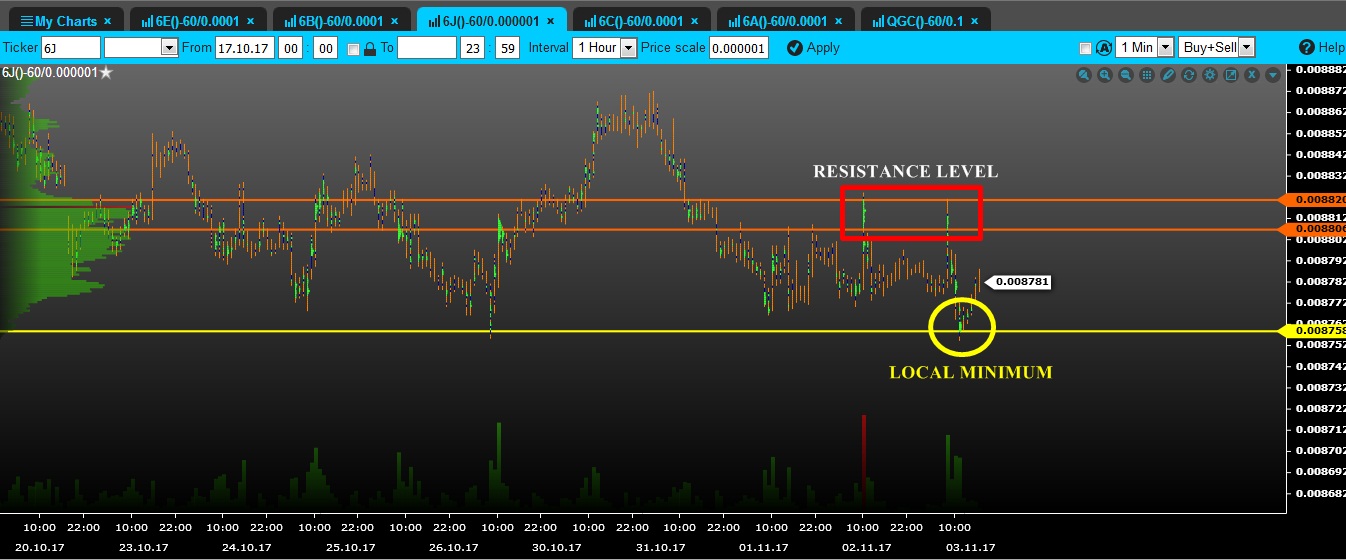Close the 6A()-60/0.0001 tab
Image resolution: width=1346 pixels, height=560 pixels.
(838, 21)
